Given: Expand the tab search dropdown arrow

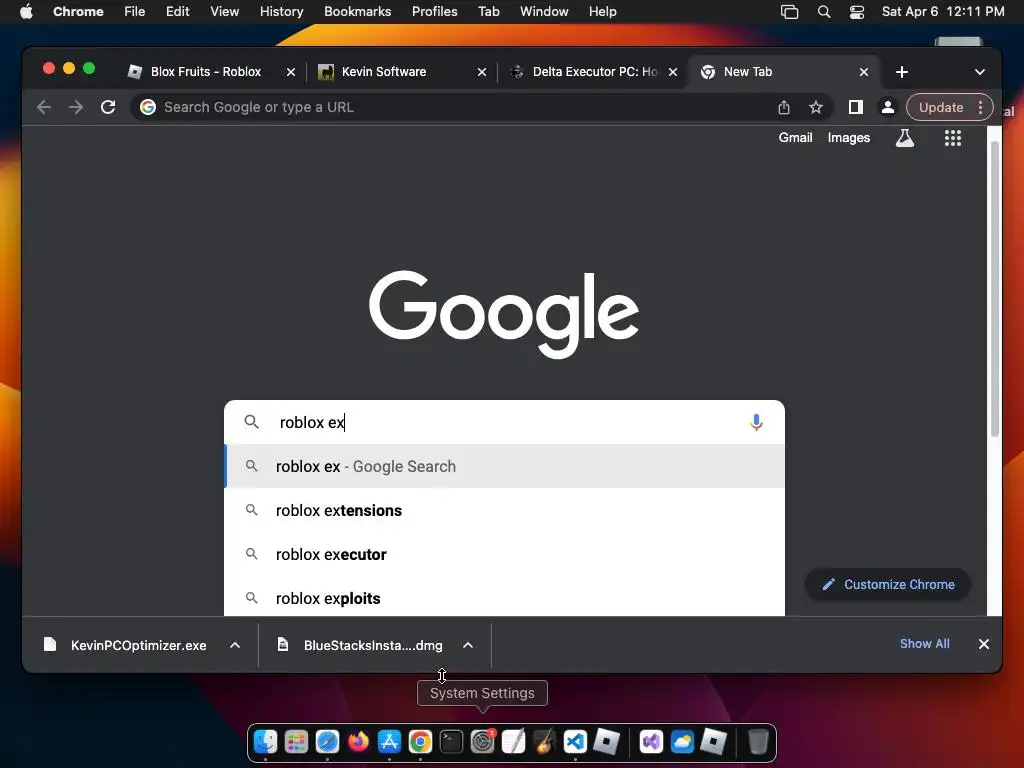Looking at the screenshot, I should pos(980,72).
